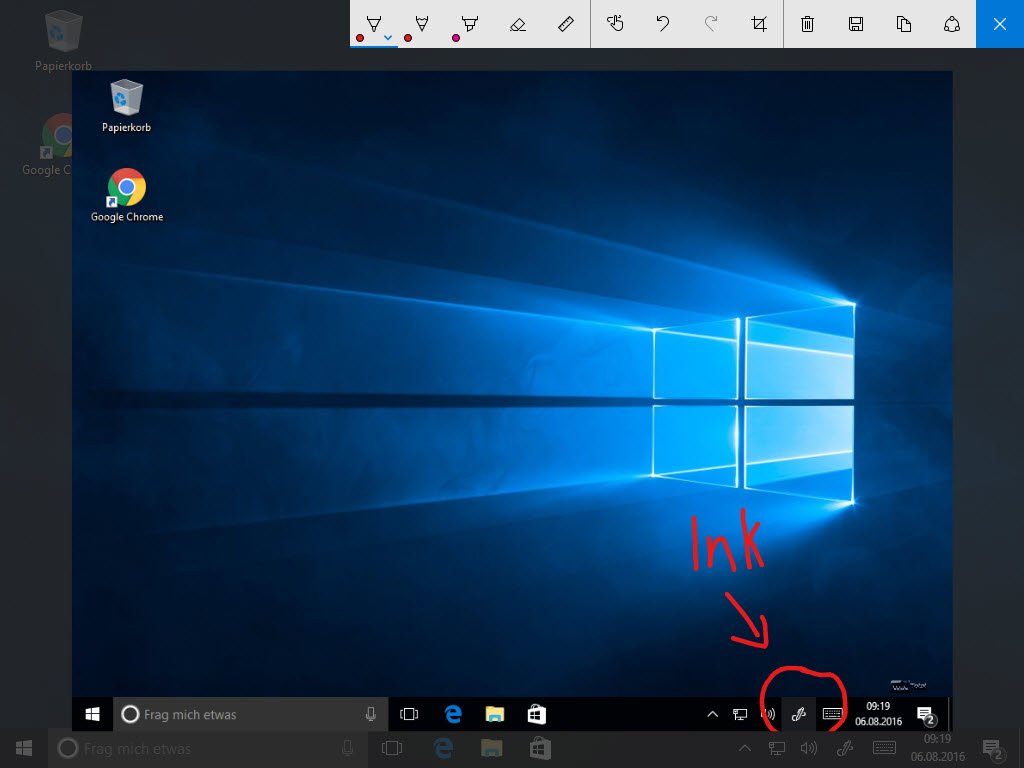Activate the crop tool

759,24
